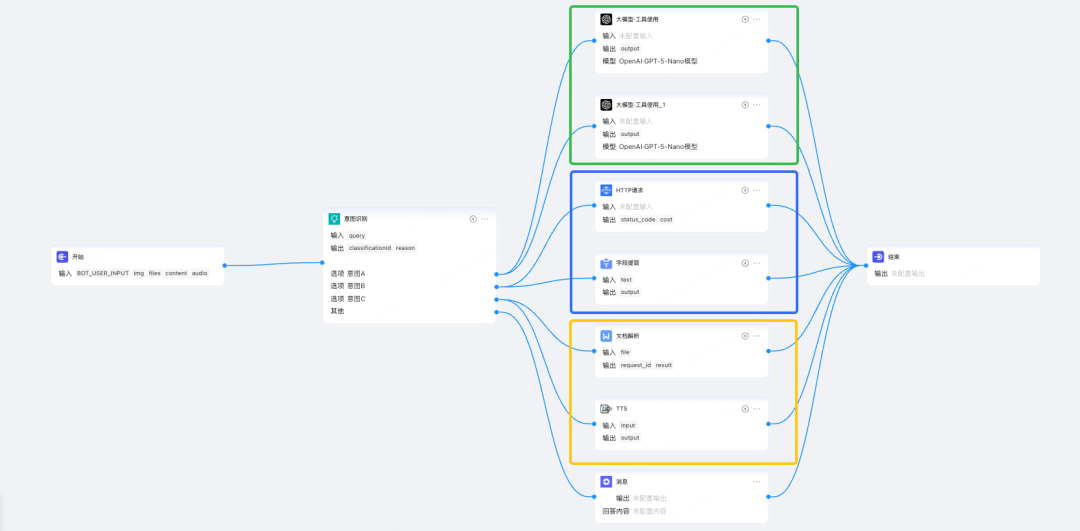Open the more options on 文档解析 node
The height and width of the screenshot is (531, 1080).
click(x=757, y=336)
